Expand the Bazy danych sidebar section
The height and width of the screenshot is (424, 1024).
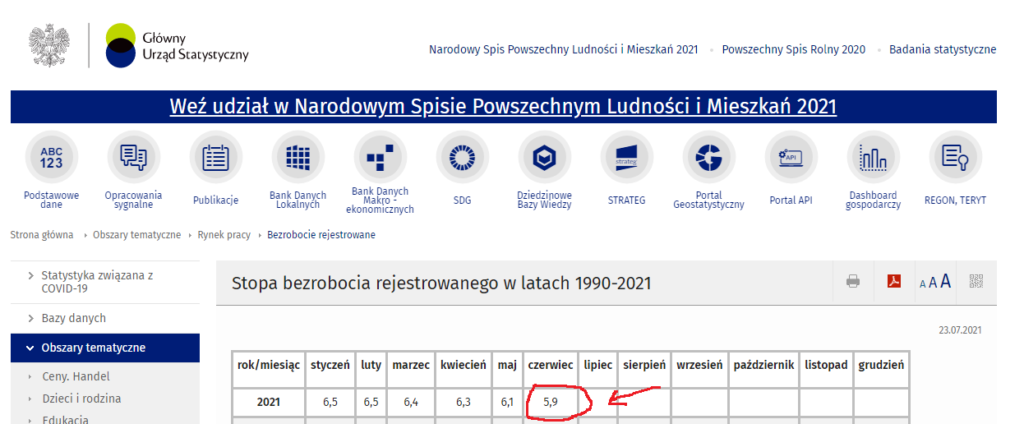pyautogui.click(x=75, y=318)
